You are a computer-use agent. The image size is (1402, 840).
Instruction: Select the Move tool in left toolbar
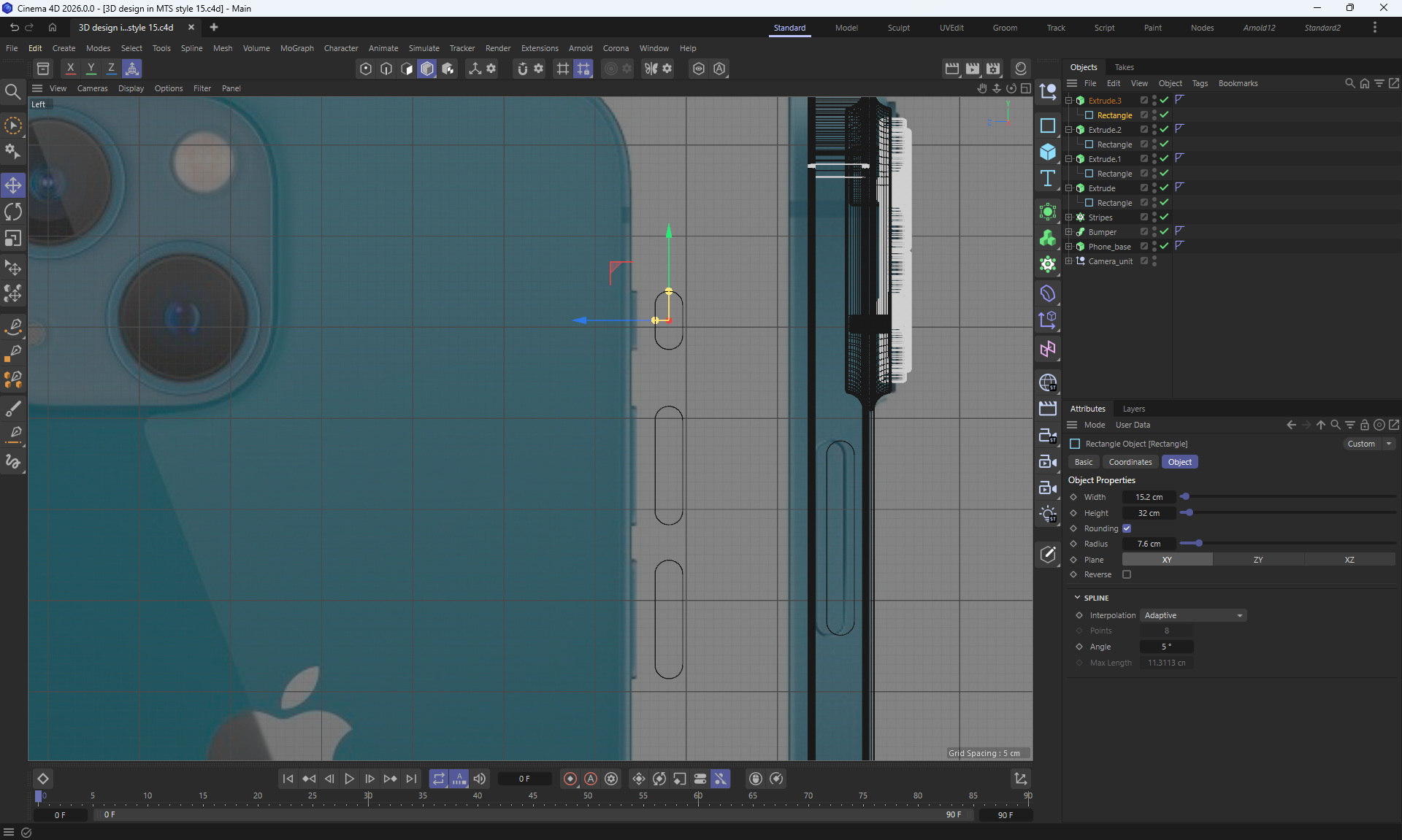point(13,185)
